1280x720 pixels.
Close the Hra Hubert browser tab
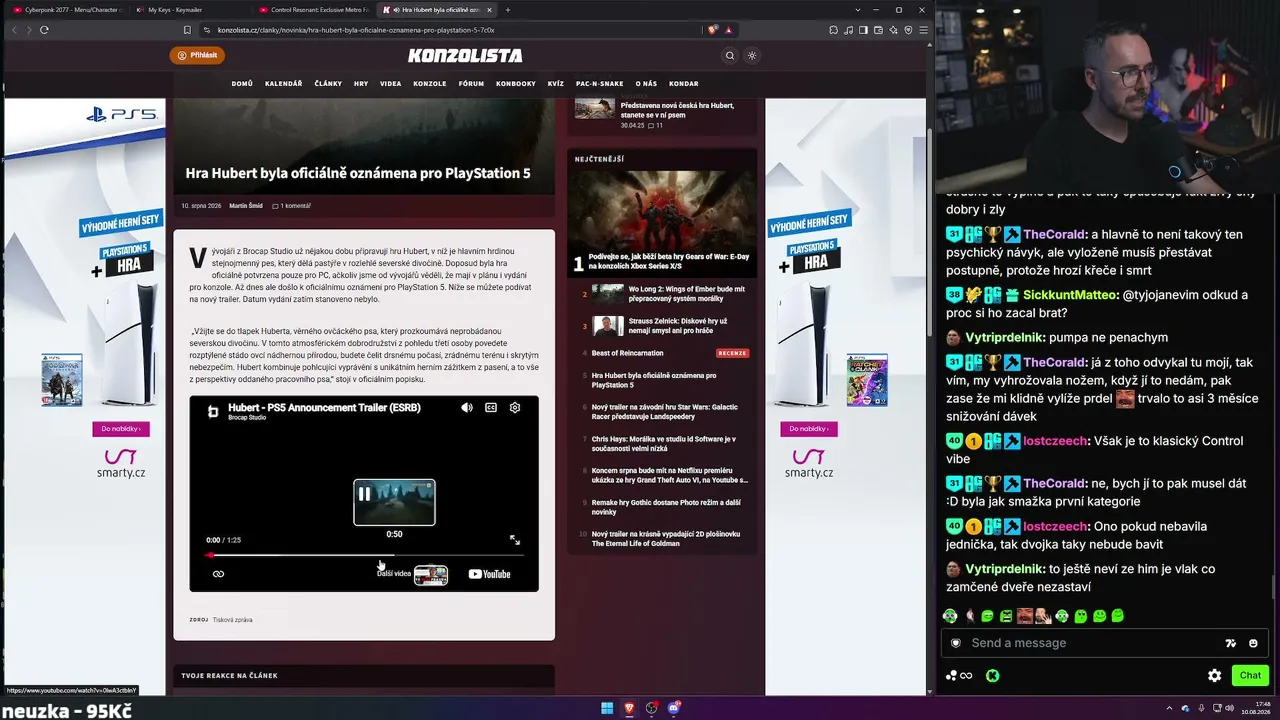click(x=489, y=10)
